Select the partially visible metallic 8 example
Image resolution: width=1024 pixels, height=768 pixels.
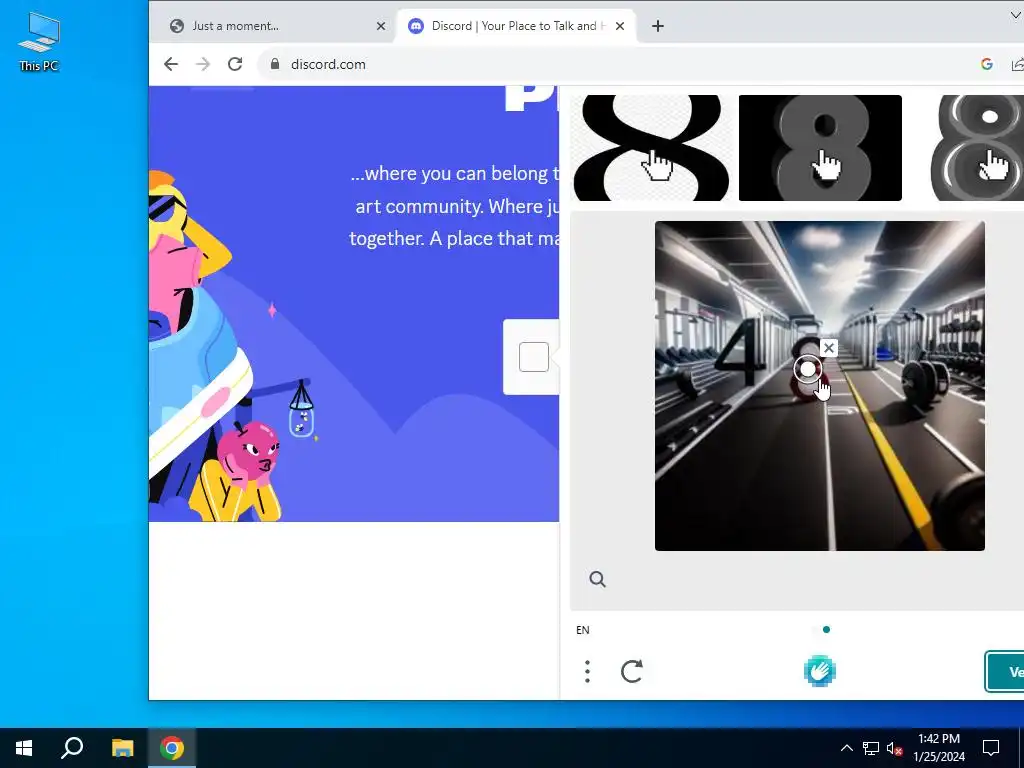click(x=976, y=148)
